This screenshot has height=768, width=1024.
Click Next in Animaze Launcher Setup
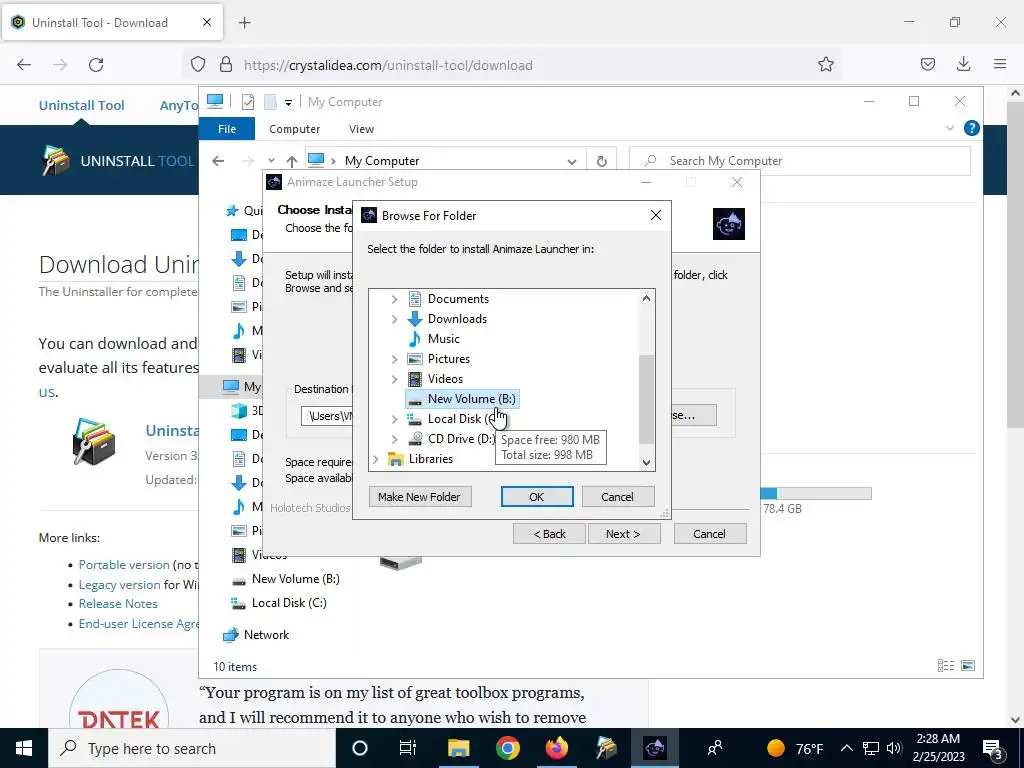pyautogui.click(x=624, y=534)
